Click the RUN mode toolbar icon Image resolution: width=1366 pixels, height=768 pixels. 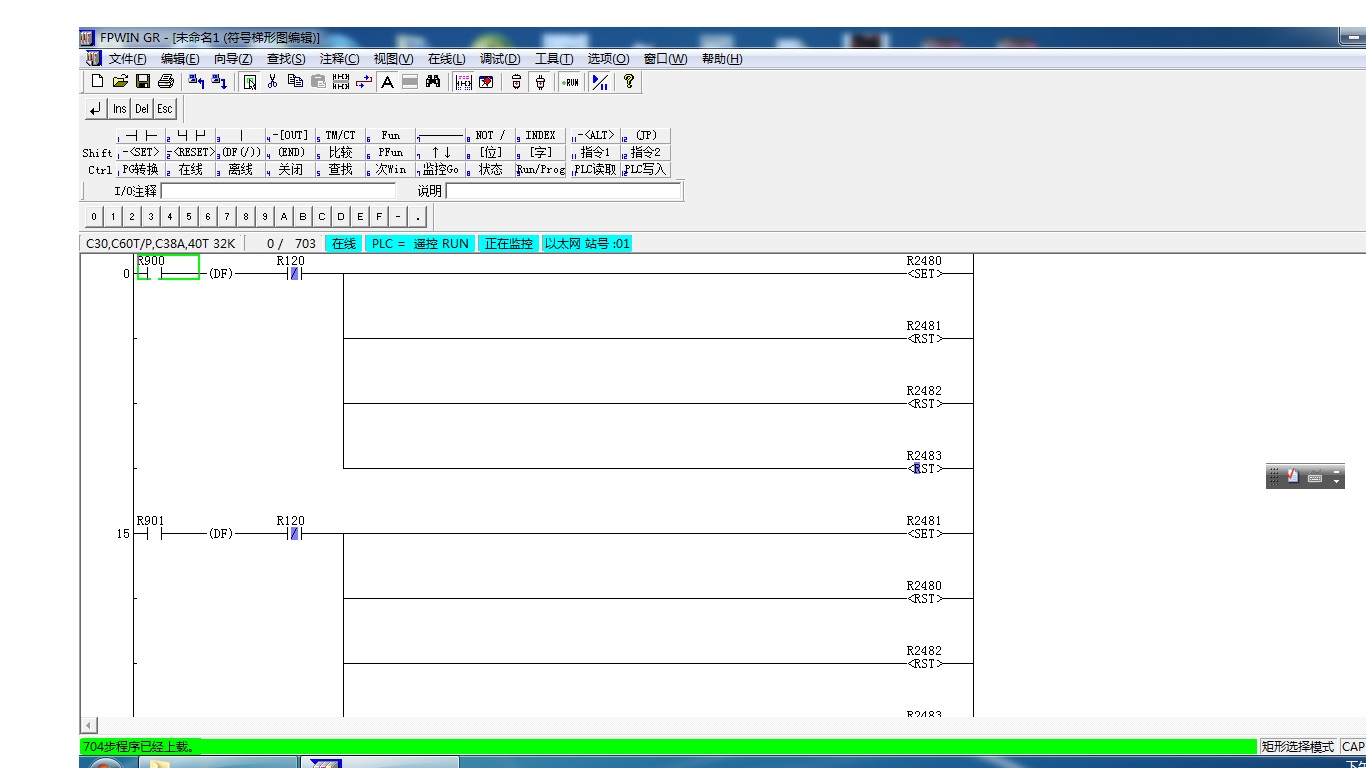[x=571, y=82]
